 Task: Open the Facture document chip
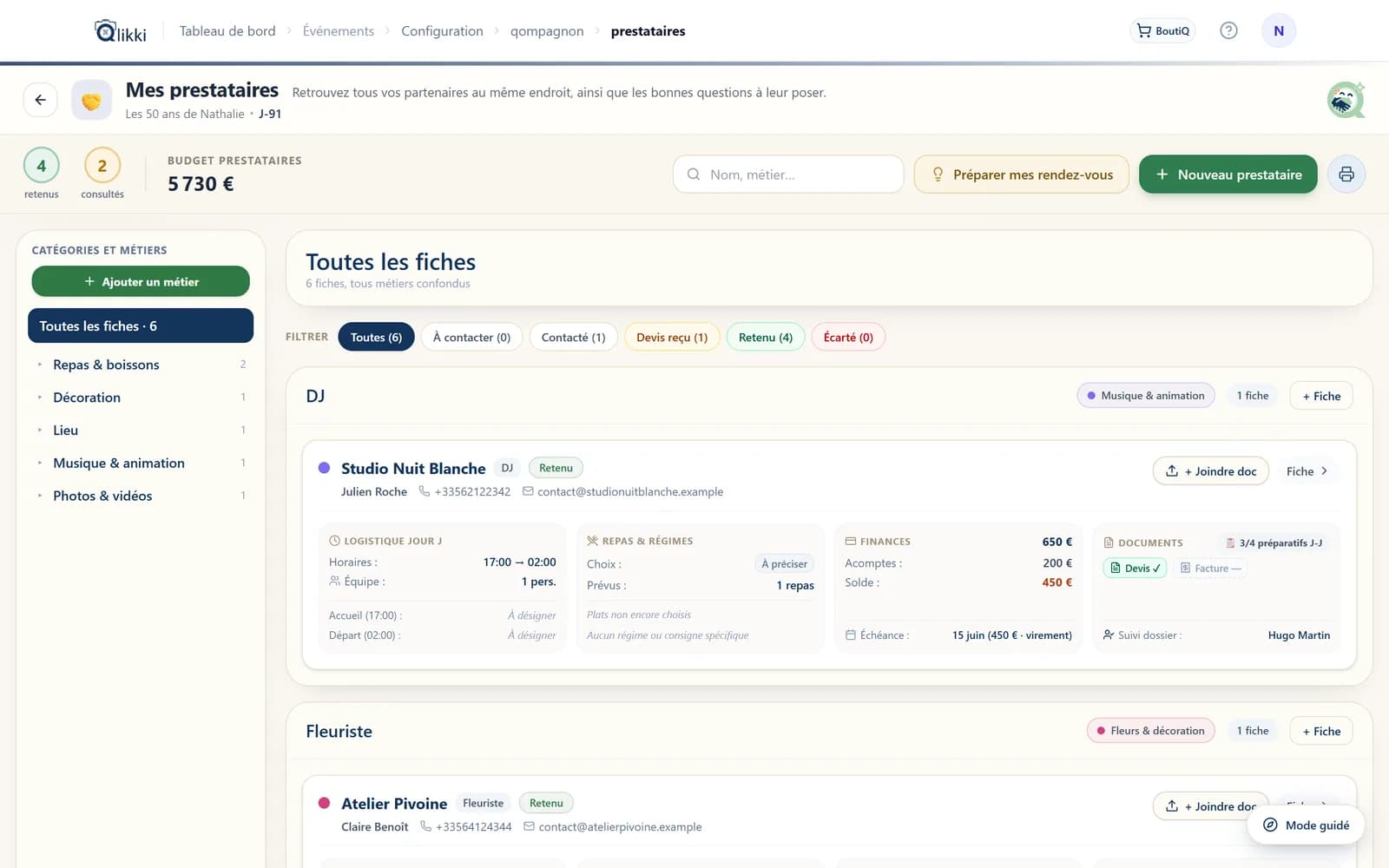[1211, 569]
